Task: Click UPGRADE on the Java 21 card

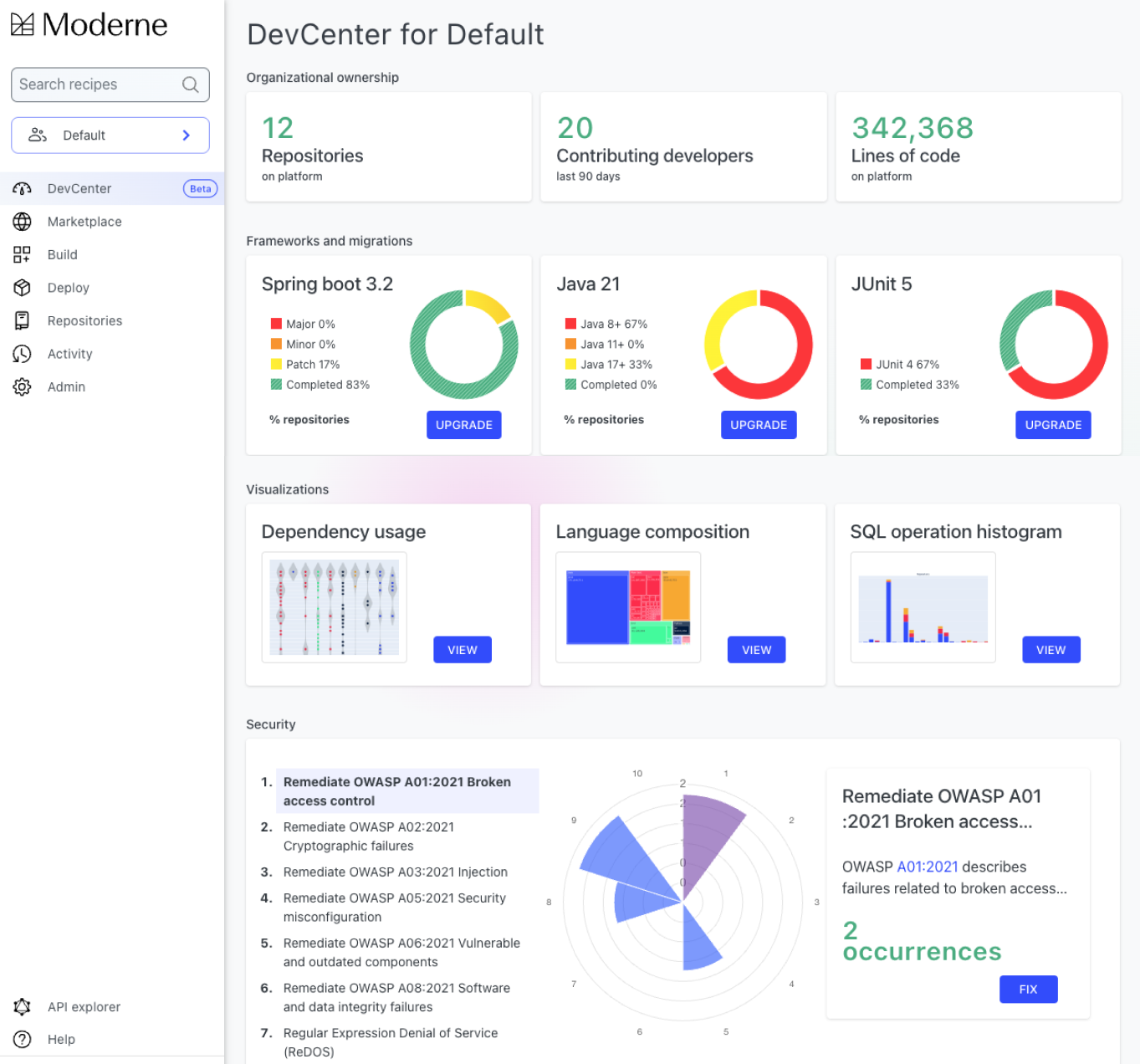Action: 759,425
